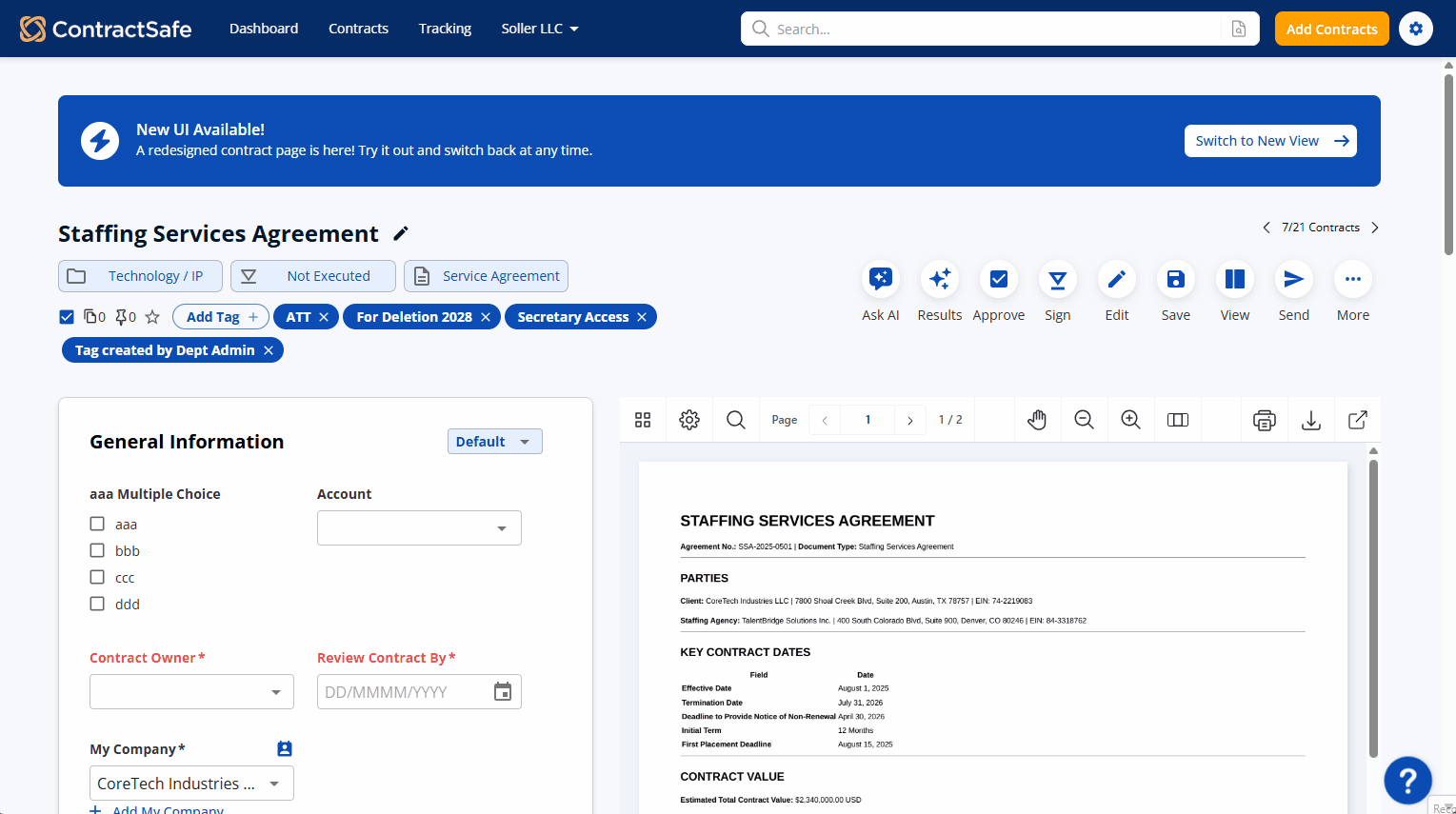Open AI Results sparkle icon
The height and width of the screenshot is (814, 1456).
pyautogui.click(x=940, y=279)
